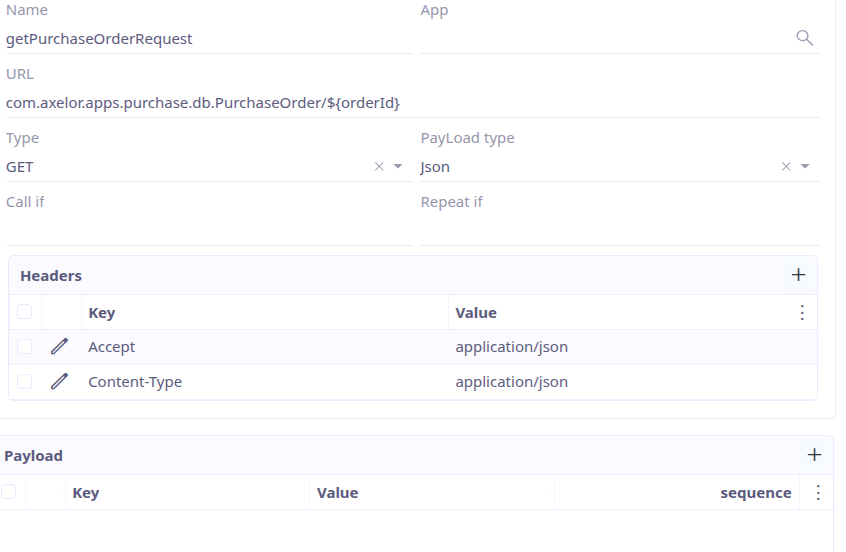
Task: Clear the Json payload type selection
Action: pos(786,167)
